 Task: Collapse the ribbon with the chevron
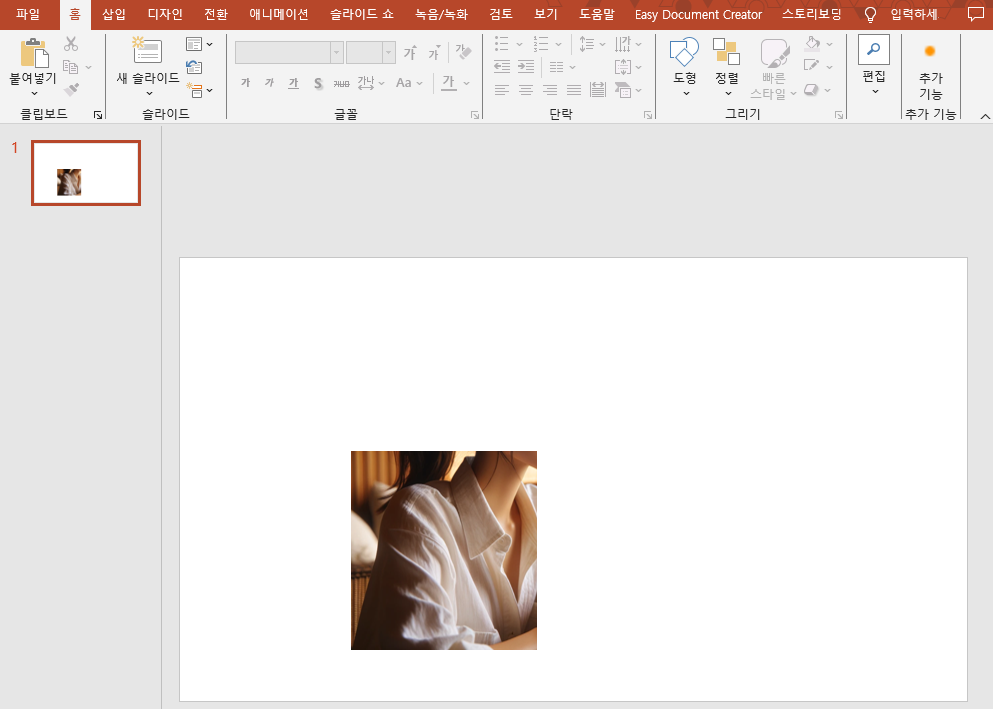[x=985, y=116]
